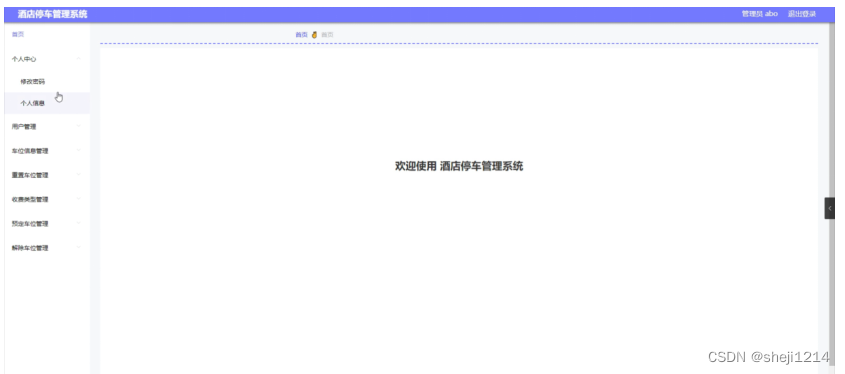Expand the 用户管理 menu
This screenshot has height=374, width=845.
click(x=47, y=127)
